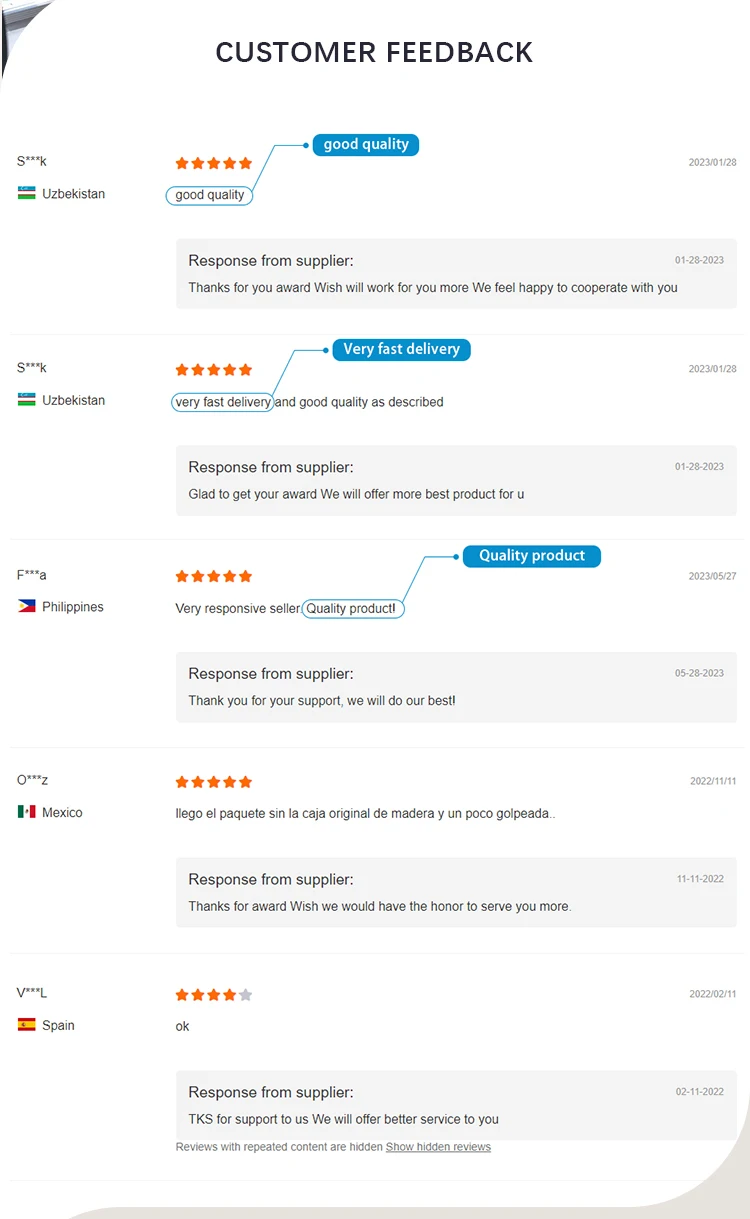The height and width of the screenshot is (1219, 750).
Task: Click the reviewer name O***z
Action: point(32,780)
